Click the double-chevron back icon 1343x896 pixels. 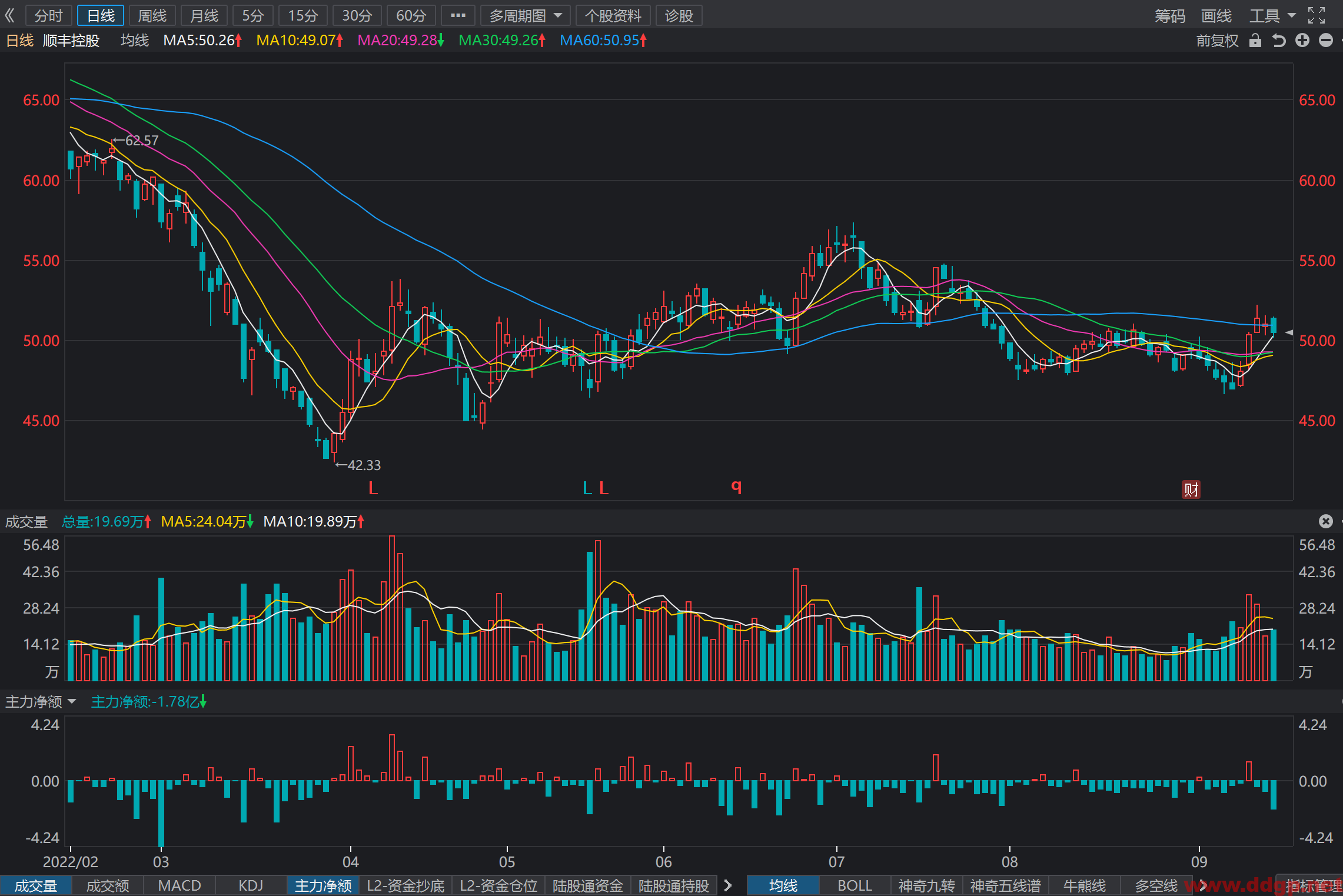point(10,15)
